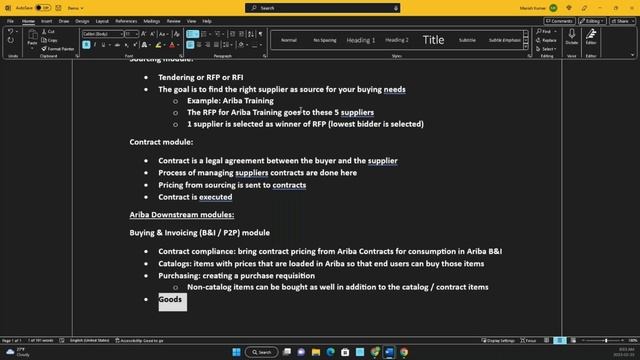This screenshot has width=640, height=360.
Task: Activate the Format Painter tool
Action: pyautogui.click(x=58, y=49)
